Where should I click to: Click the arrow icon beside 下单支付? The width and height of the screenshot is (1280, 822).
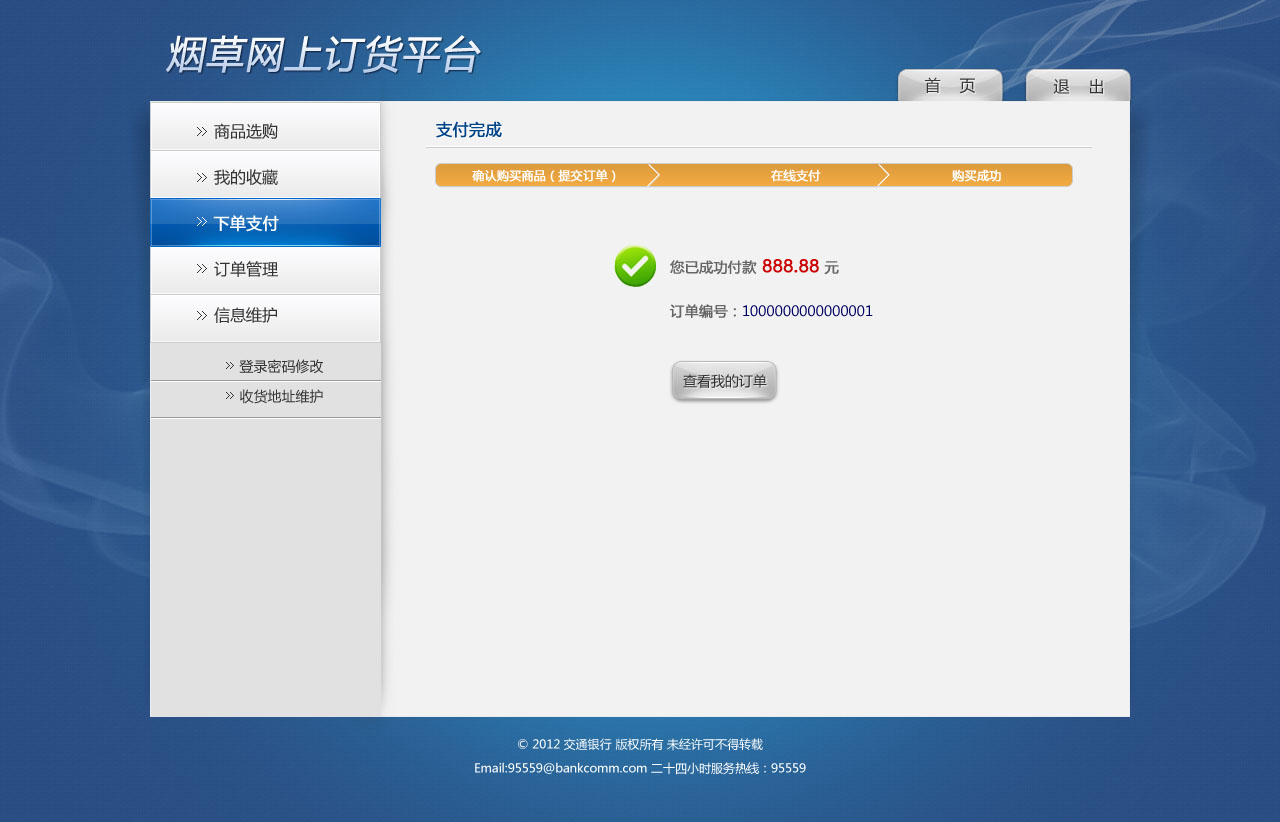point(202,222)
